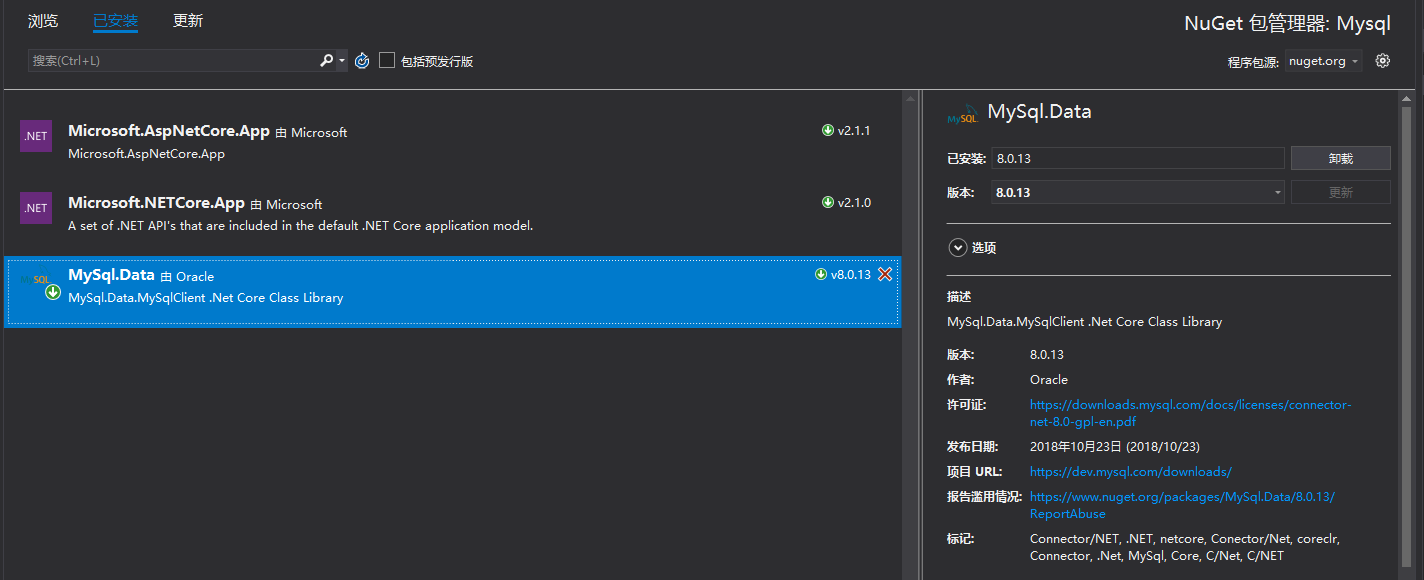The height and width of the screenshot is (580, 1424).
Task: Switch to the 已安装 tab
Action: pos(115,21)
